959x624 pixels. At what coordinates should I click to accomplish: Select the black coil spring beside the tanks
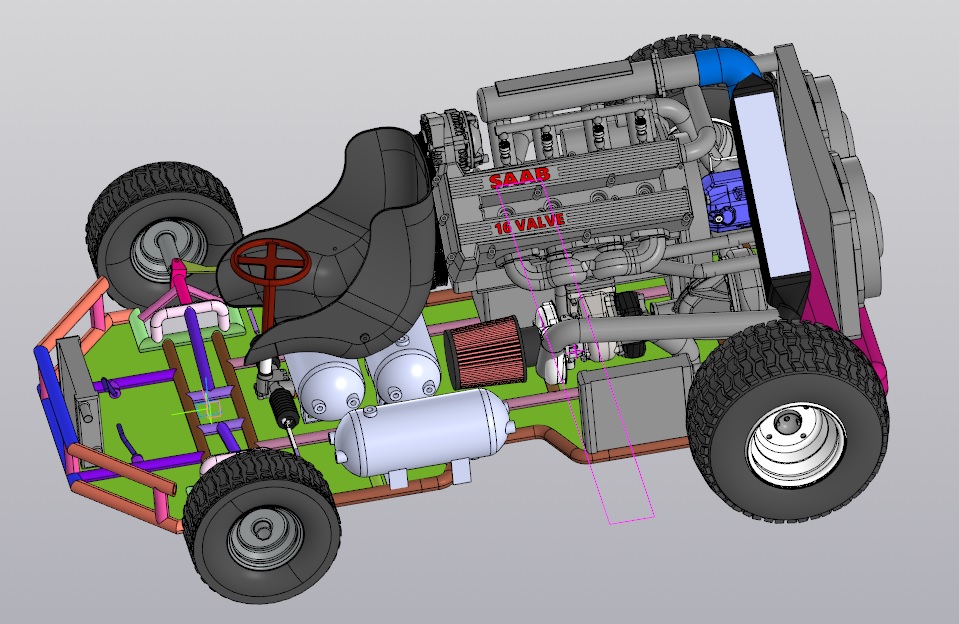click(x=283, y=407)
